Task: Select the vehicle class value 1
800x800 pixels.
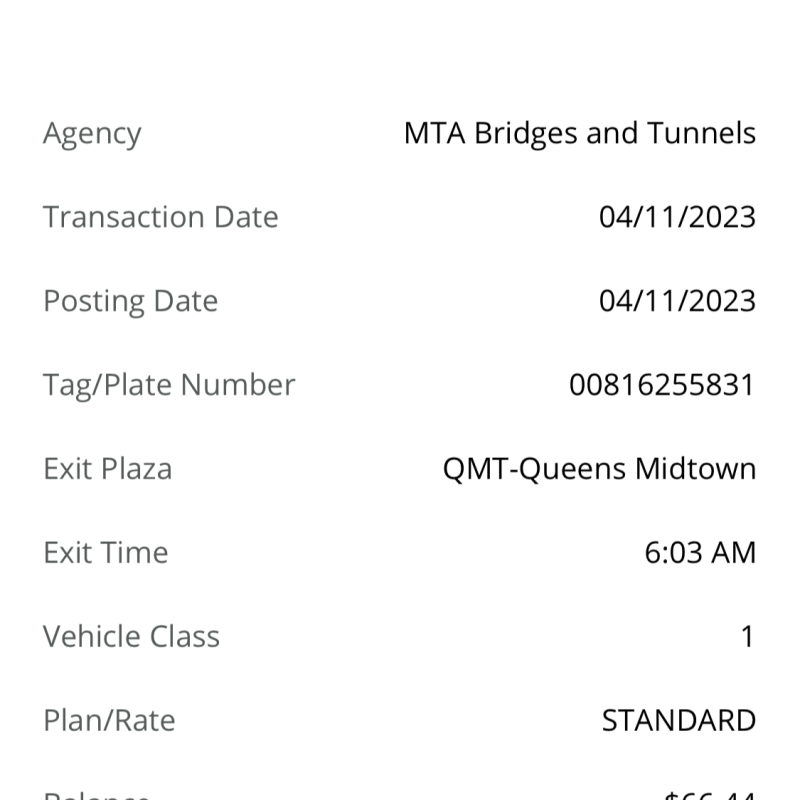Action: (747, 636)
